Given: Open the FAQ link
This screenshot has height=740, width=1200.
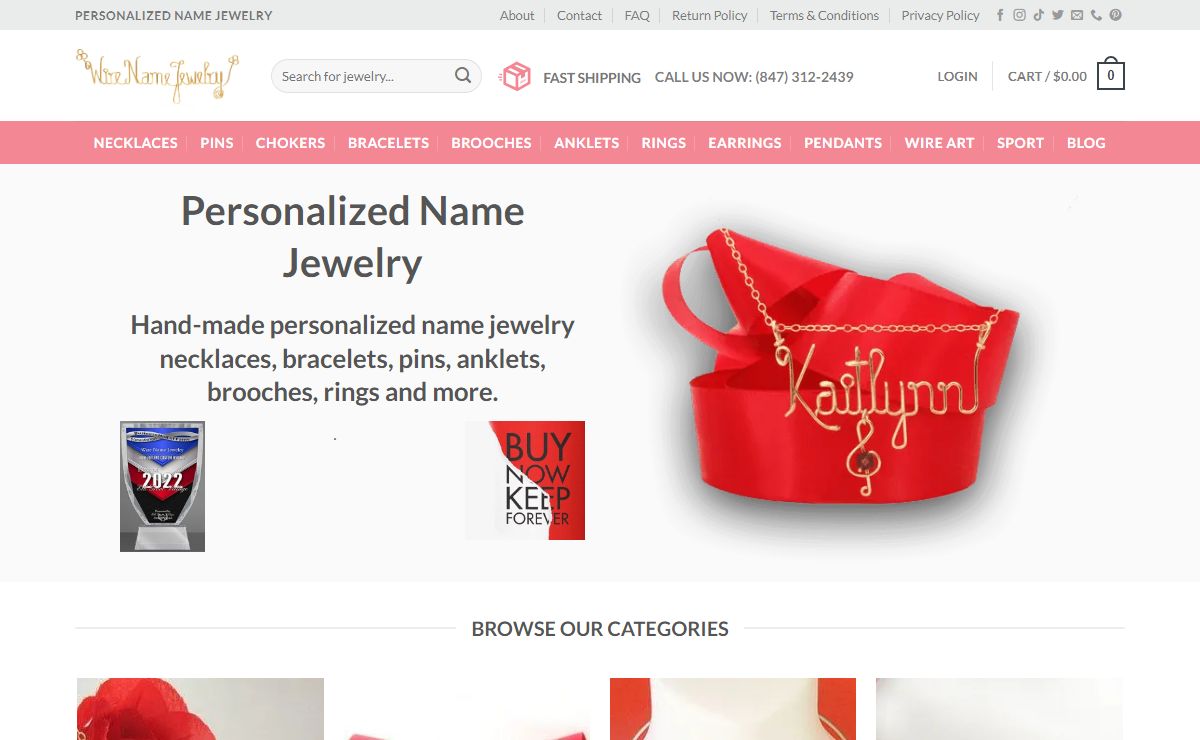Looking at the screenshot, I should point(637,15).
